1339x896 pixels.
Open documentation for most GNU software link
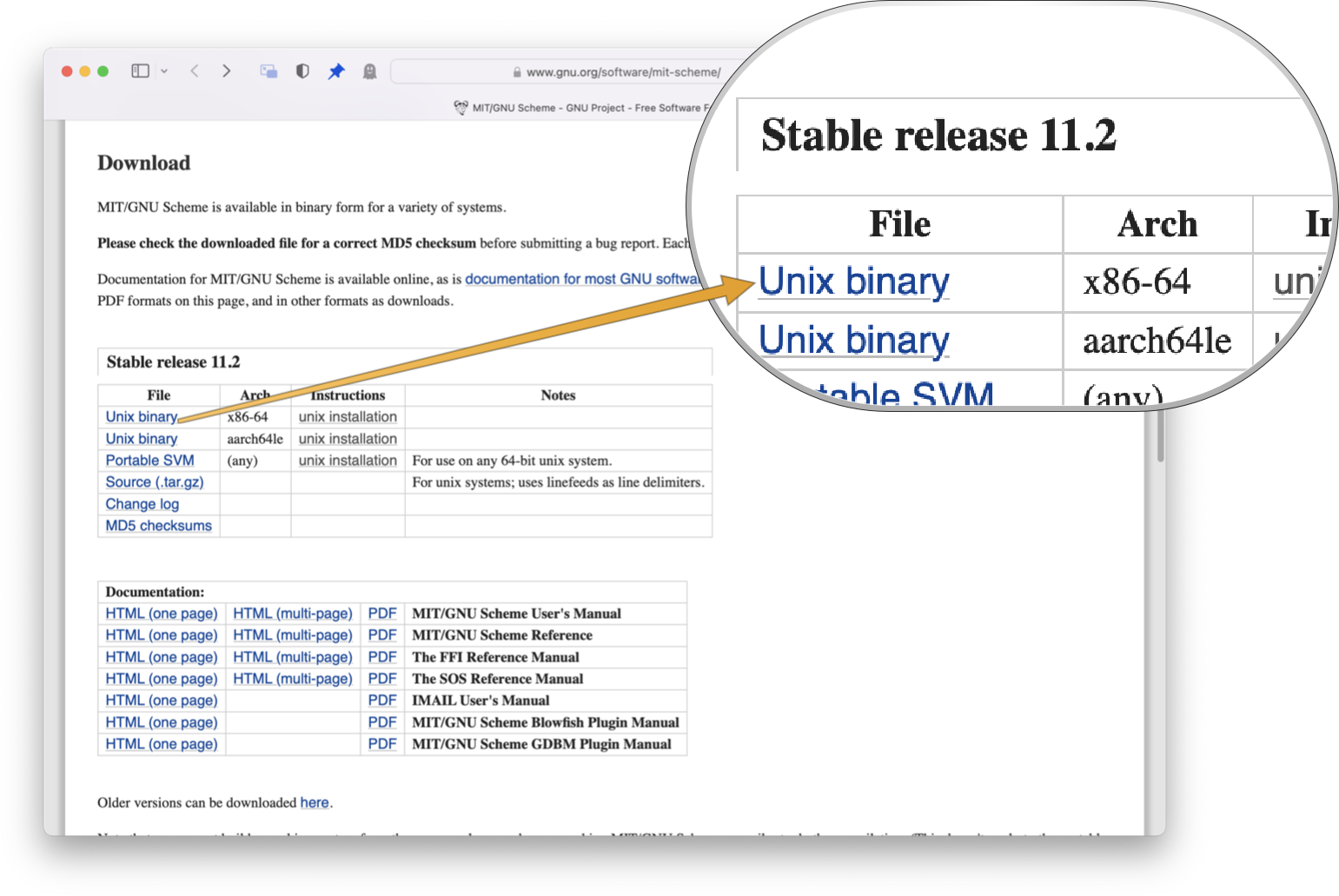coord(582,279)
